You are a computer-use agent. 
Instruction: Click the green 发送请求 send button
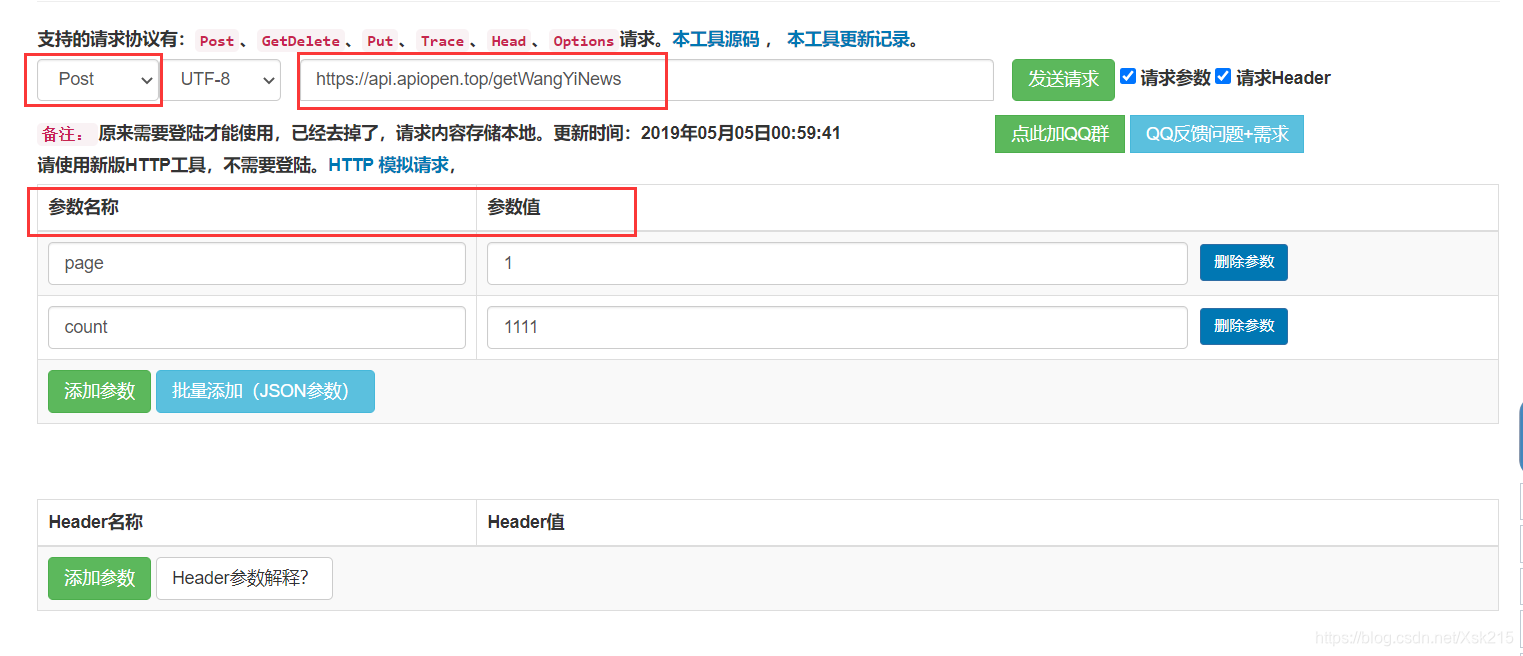click(x=1063, y=79)
